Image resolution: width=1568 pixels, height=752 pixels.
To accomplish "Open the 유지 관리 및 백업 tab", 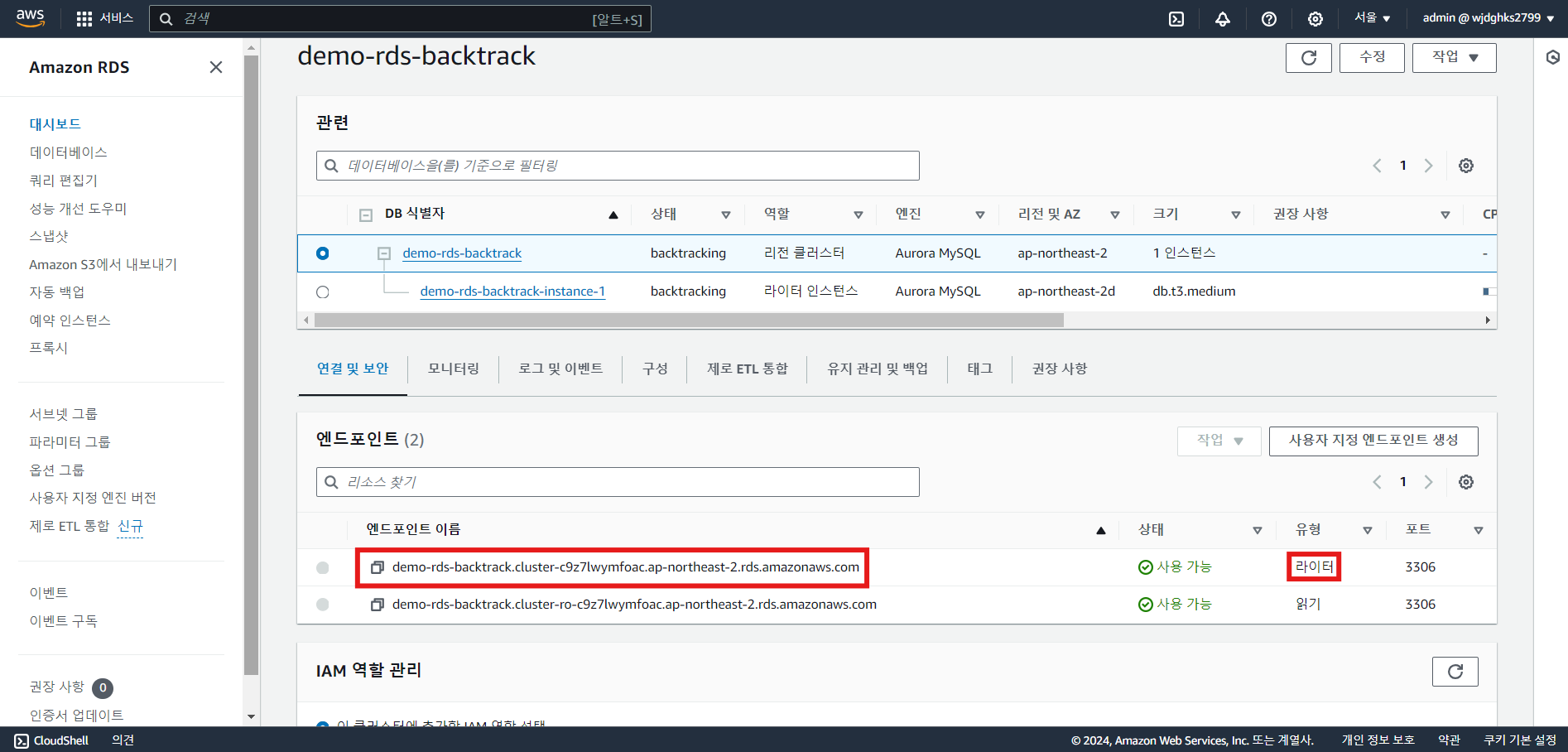I will tap(878, 369).
